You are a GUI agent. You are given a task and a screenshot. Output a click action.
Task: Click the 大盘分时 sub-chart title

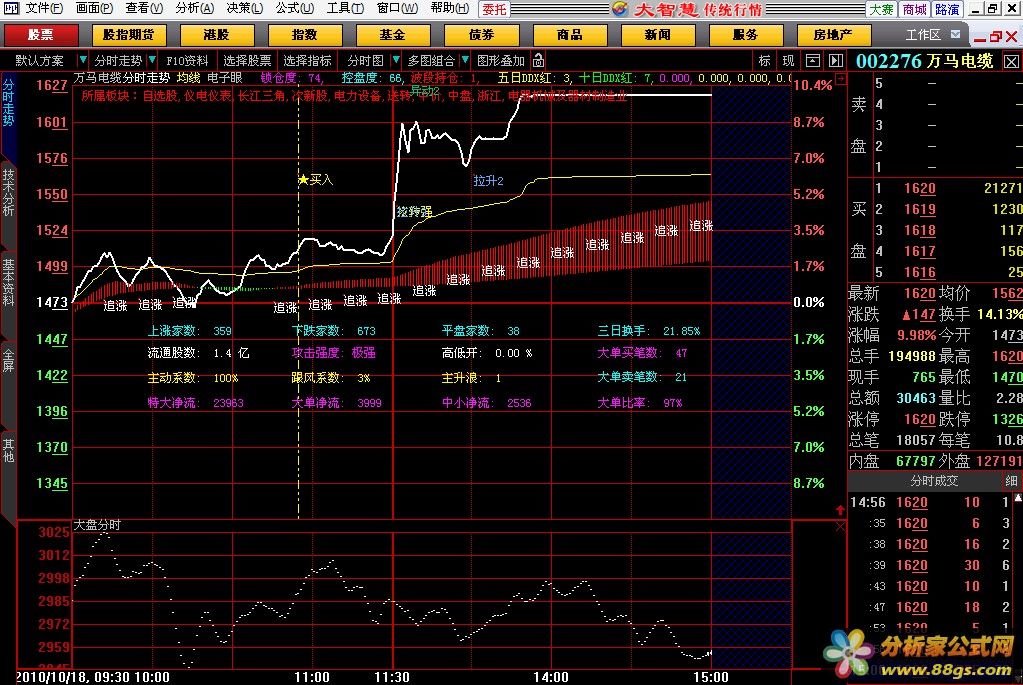[97, 525]
